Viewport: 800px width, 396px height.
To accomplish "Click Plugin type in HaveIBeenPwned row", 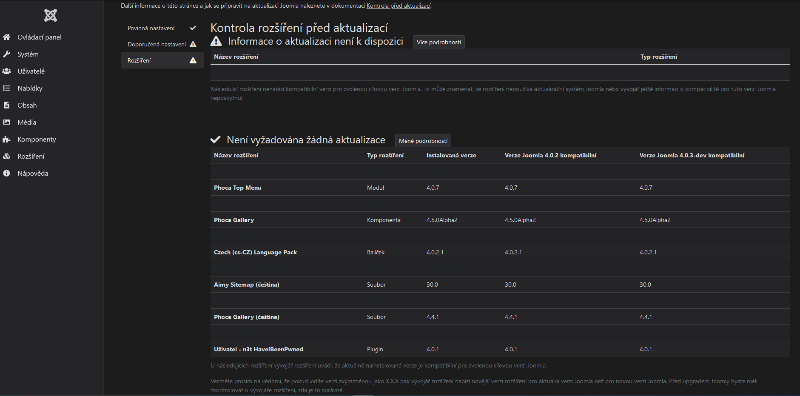I will 374,349.
